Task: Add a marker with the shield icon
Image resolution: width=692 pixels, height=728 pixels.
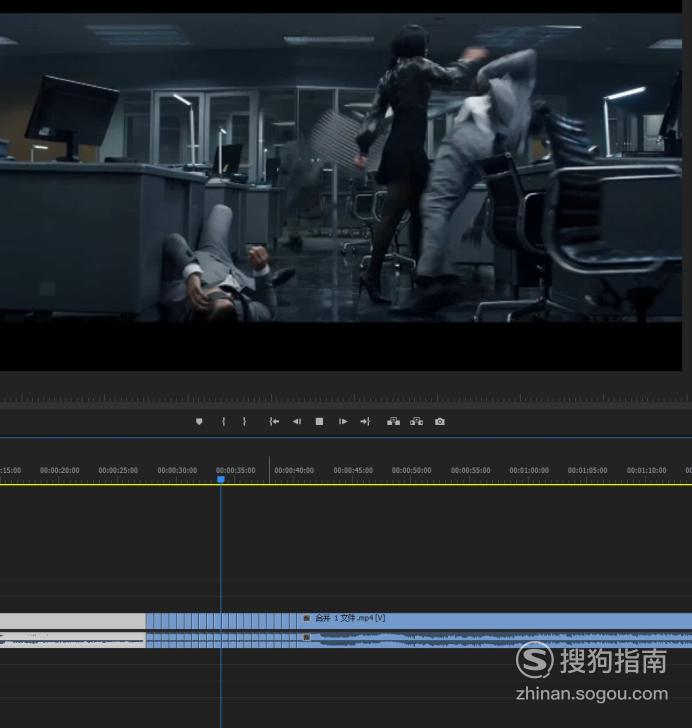Action: (199, 422)
